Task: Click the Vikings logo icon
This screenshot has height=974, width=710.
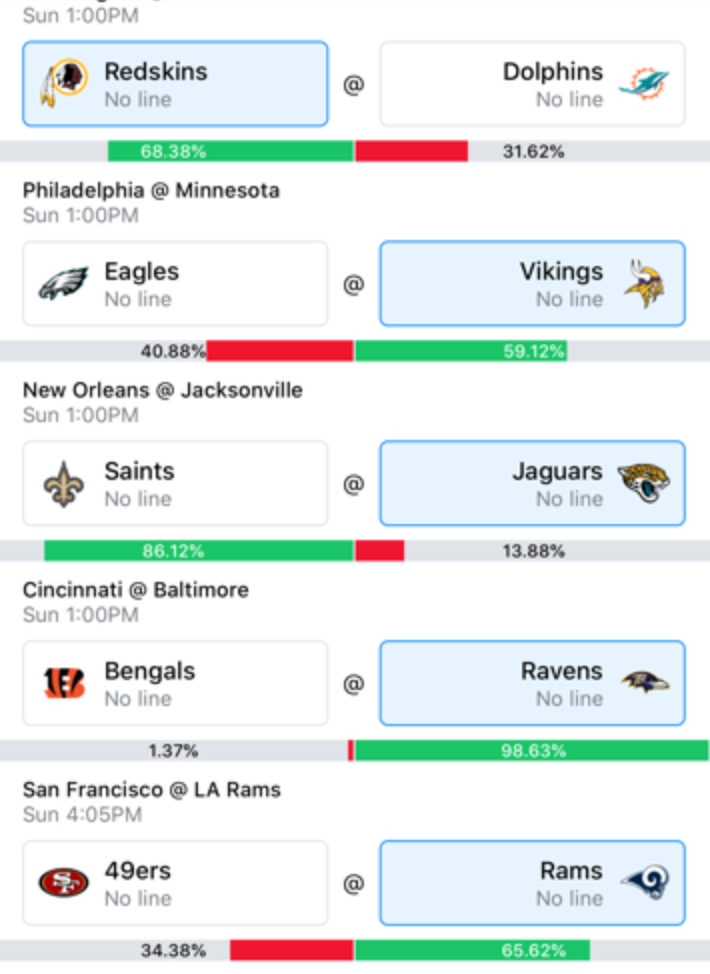Action: (647, 284)
